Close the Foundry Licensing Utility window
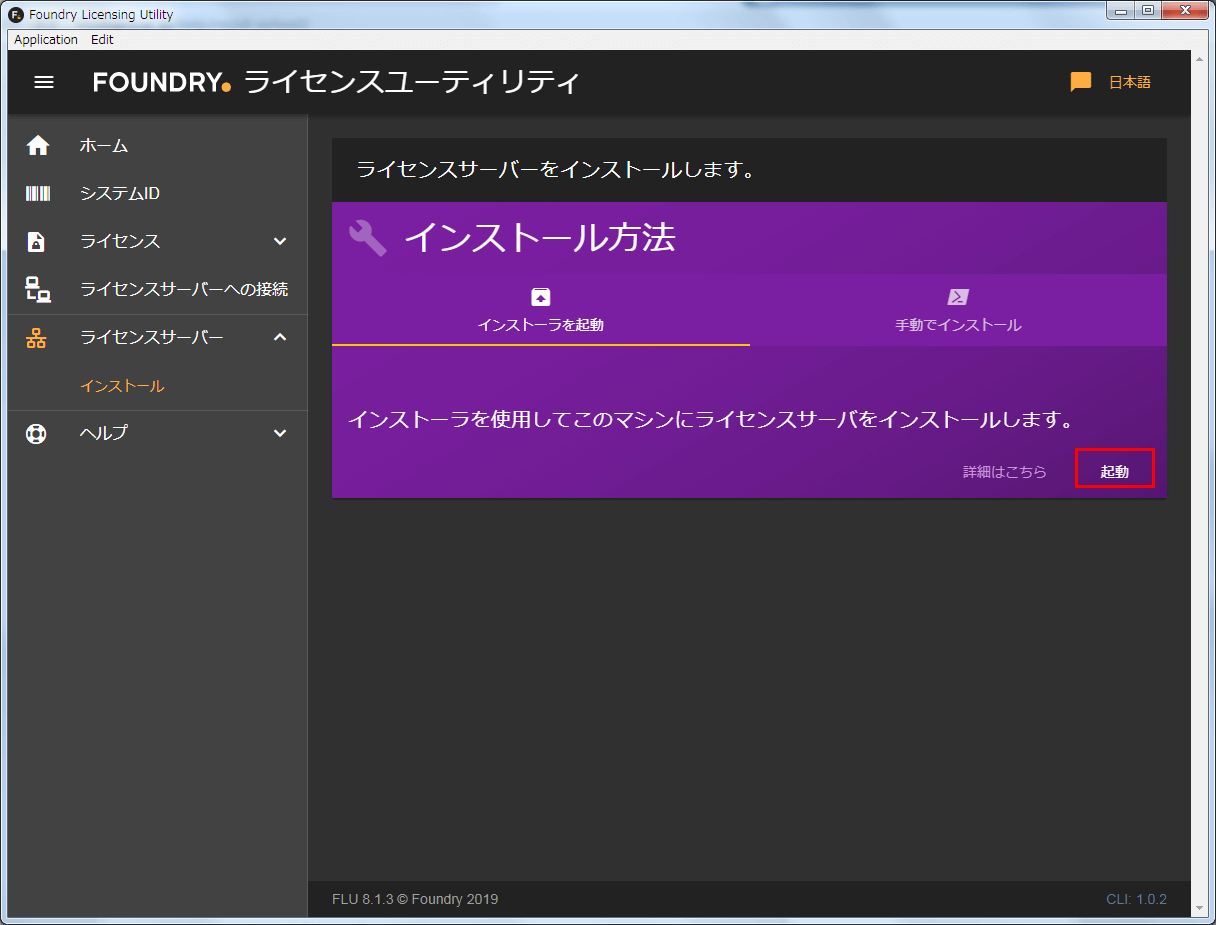Viewport: 1216px width, 925px height. (1185, 11)
